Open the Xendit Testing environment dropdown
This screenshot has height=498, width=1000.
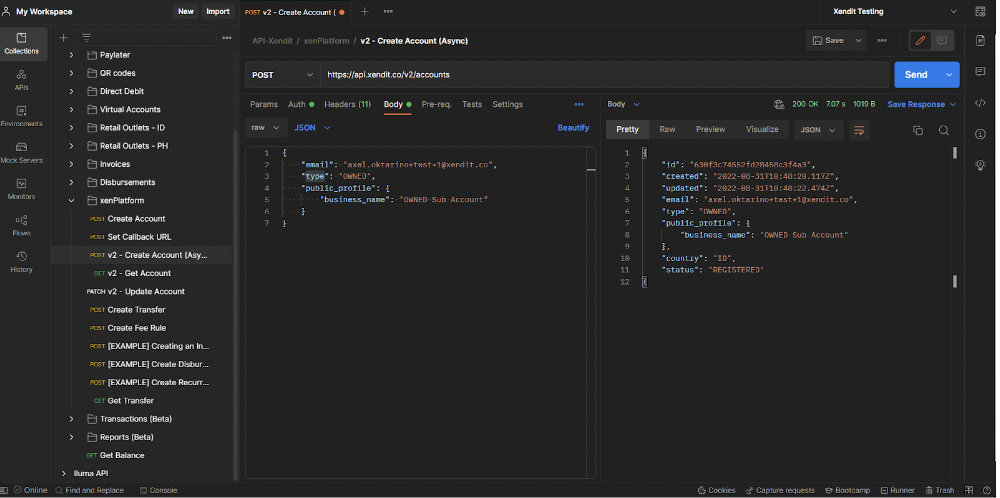[894, 11]
